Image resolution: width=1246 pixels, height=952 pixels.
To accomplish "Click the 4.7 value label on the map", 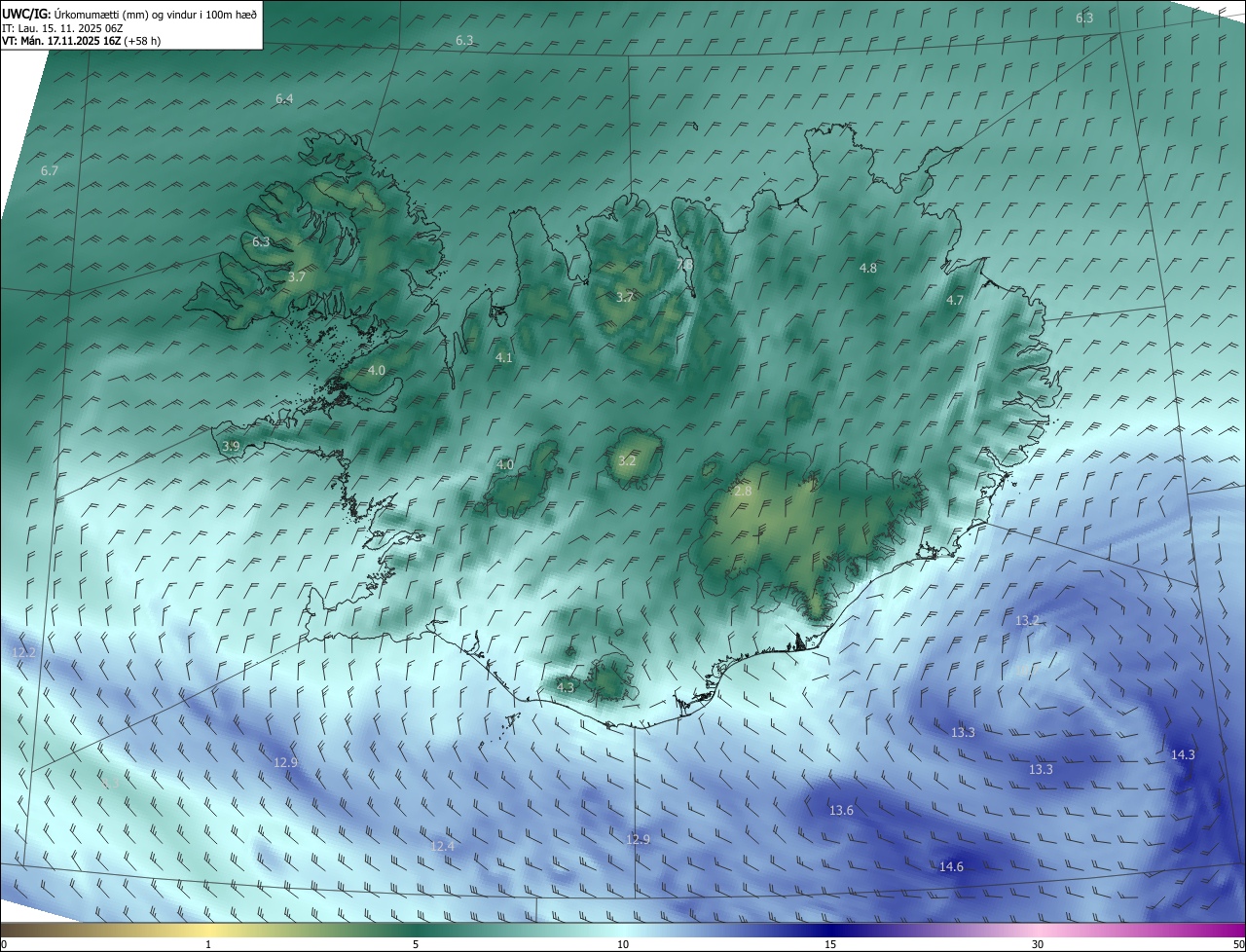I will pos(955,301).
